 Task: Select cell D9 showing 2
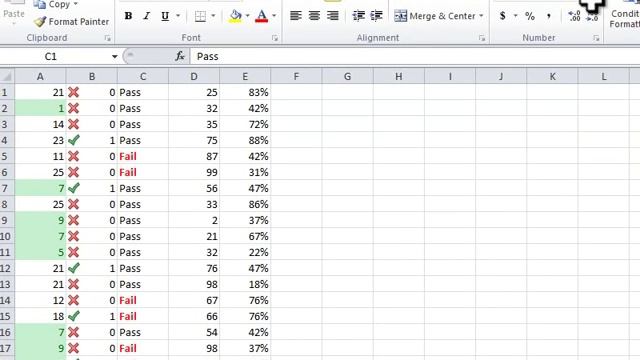194,220
